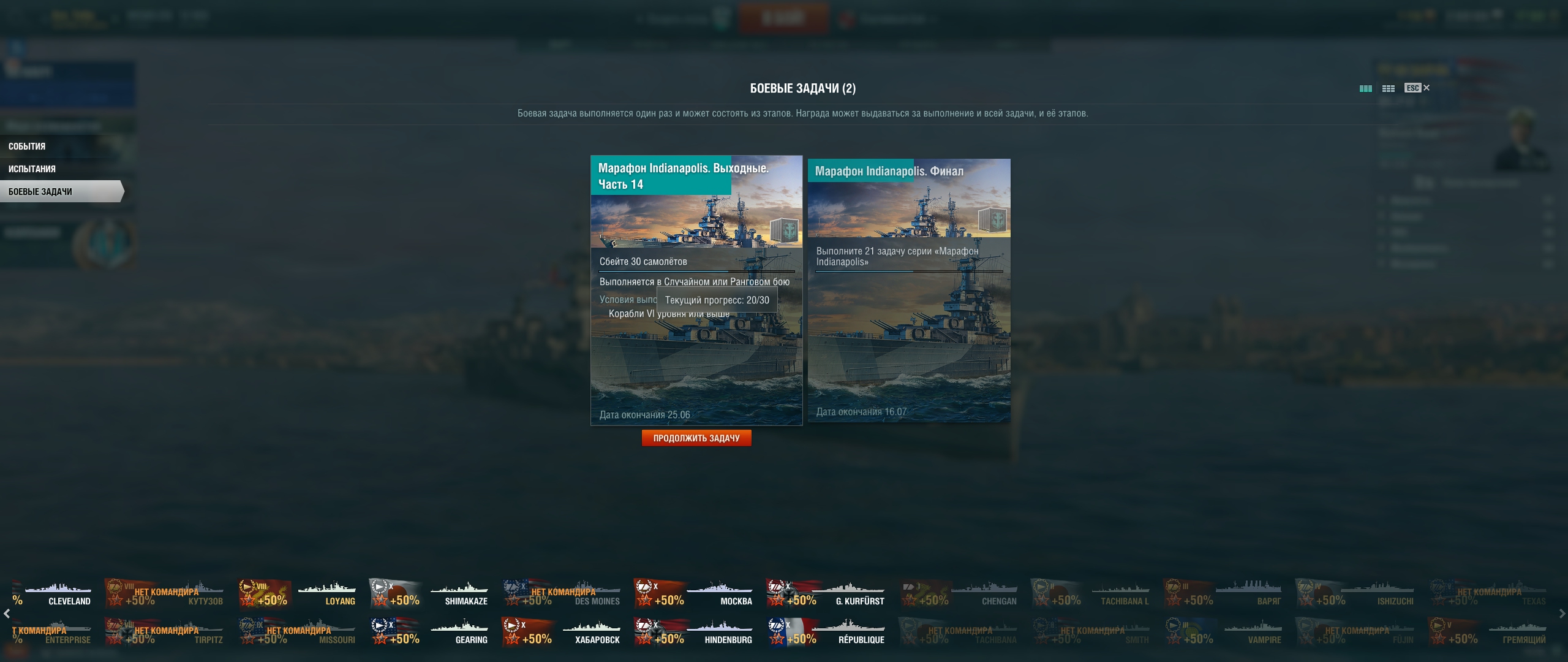
Task: Select the Loyang ship in carousel
Action: pos(297,593)
